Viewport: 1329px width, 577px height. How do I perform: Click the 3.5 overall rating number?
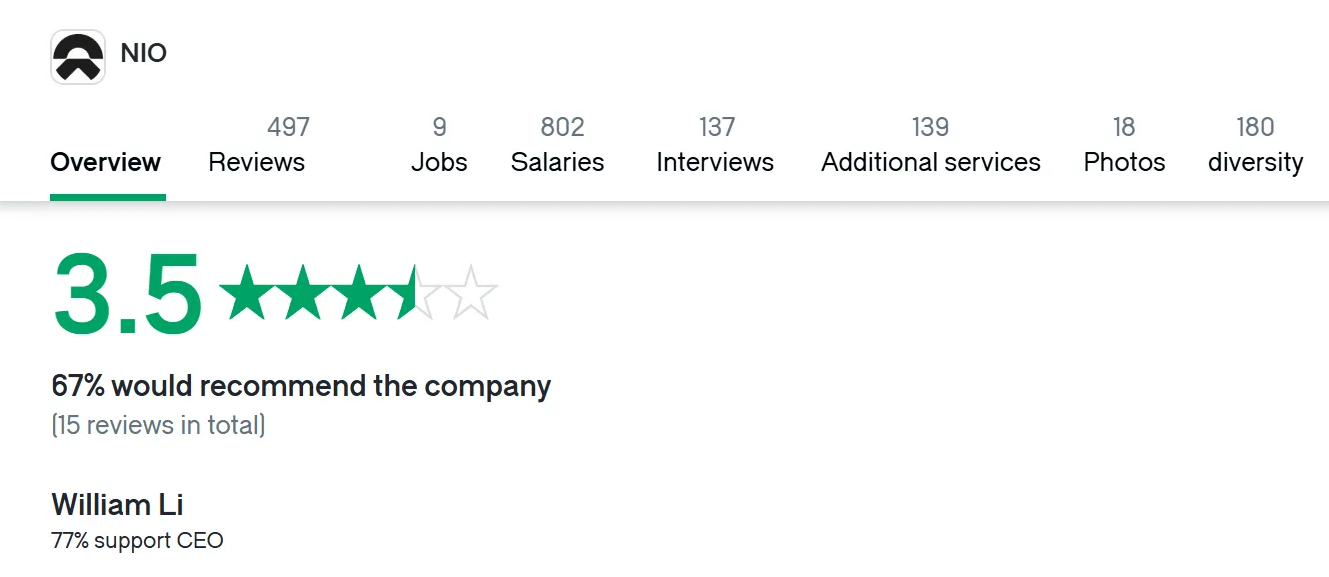coord(127,294)
